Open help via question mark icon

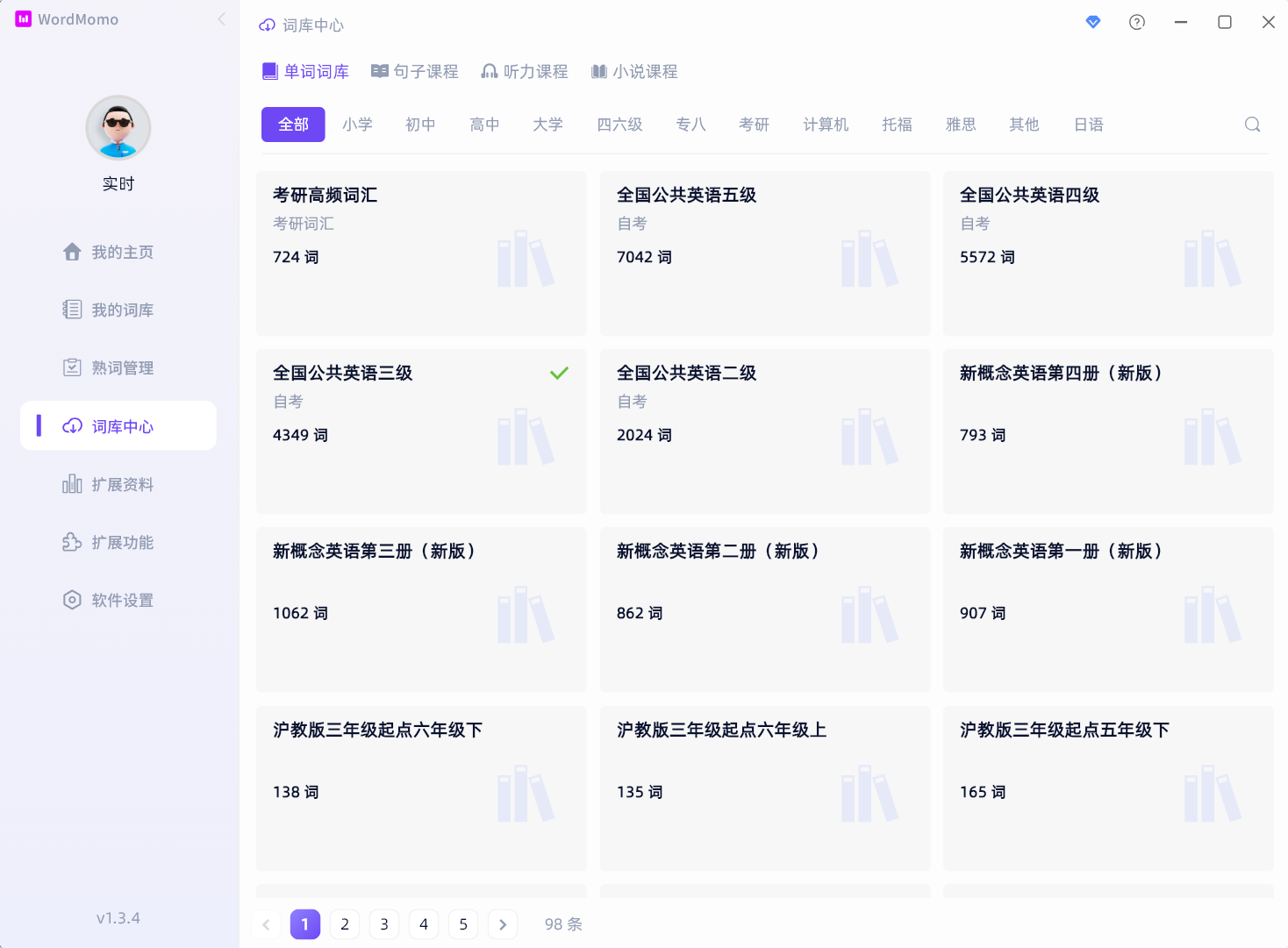pos(1137,22)
